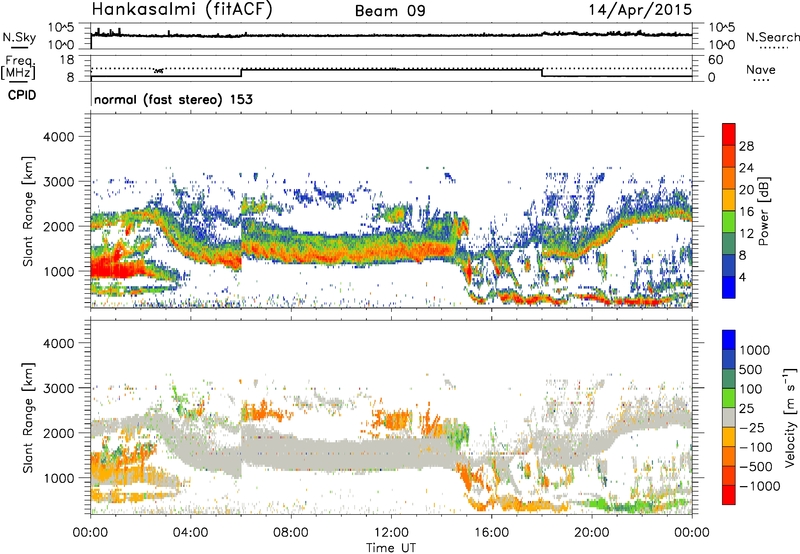The image size is (800, 554).
Task: Click the Nave legend label
Action: [761, 69]
